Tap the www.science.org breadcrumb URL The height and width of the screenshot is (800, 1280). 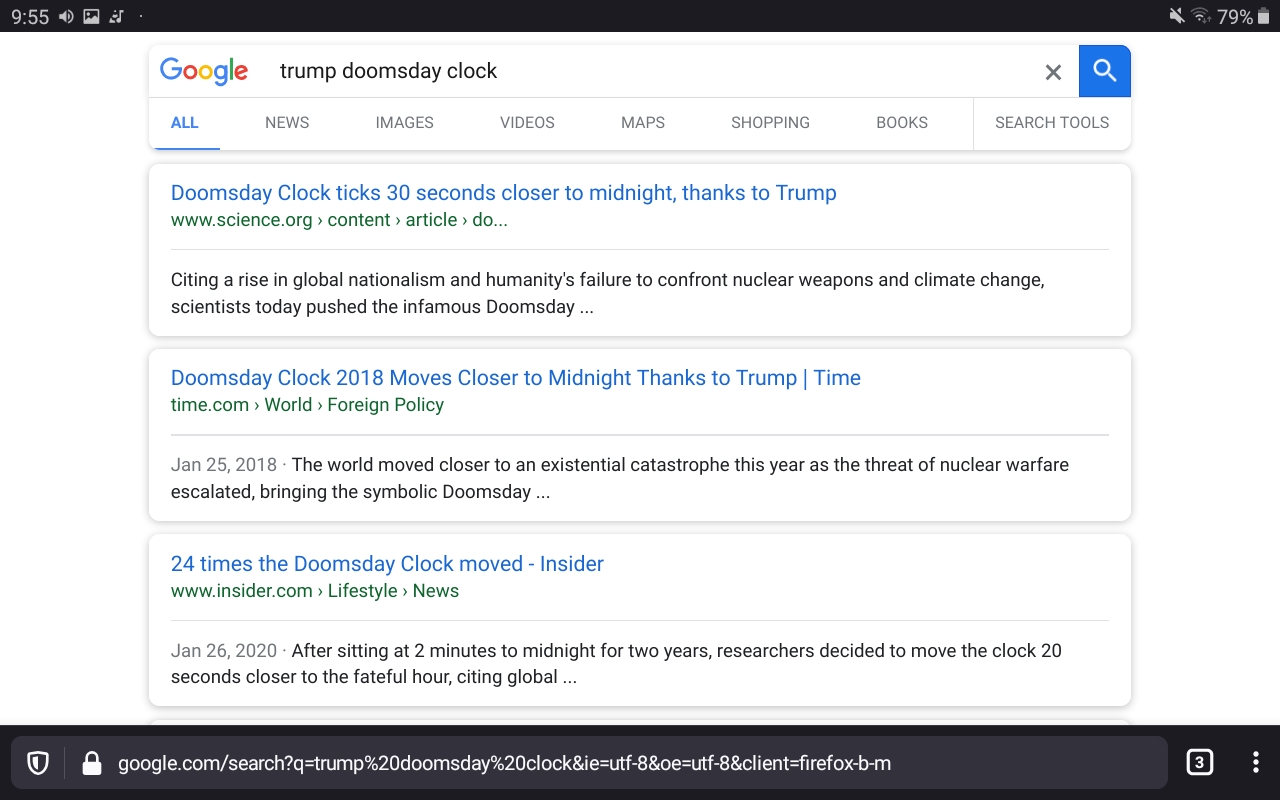coord(339,220)
